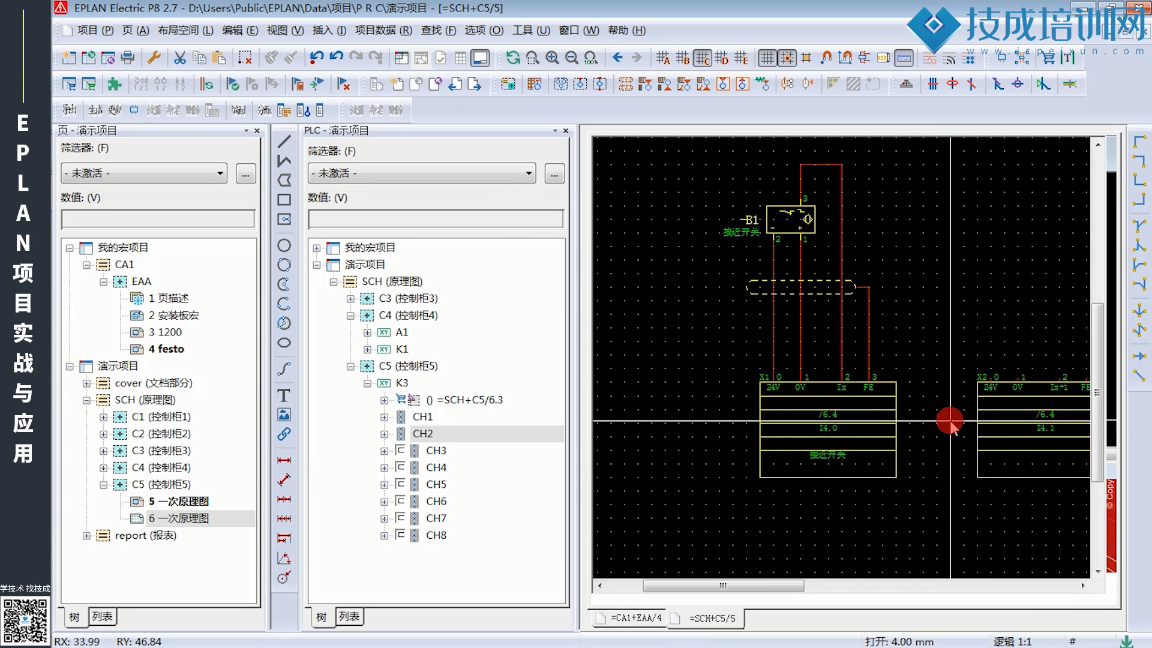
Task: Select the Insert Image tool
Action: 284,414
